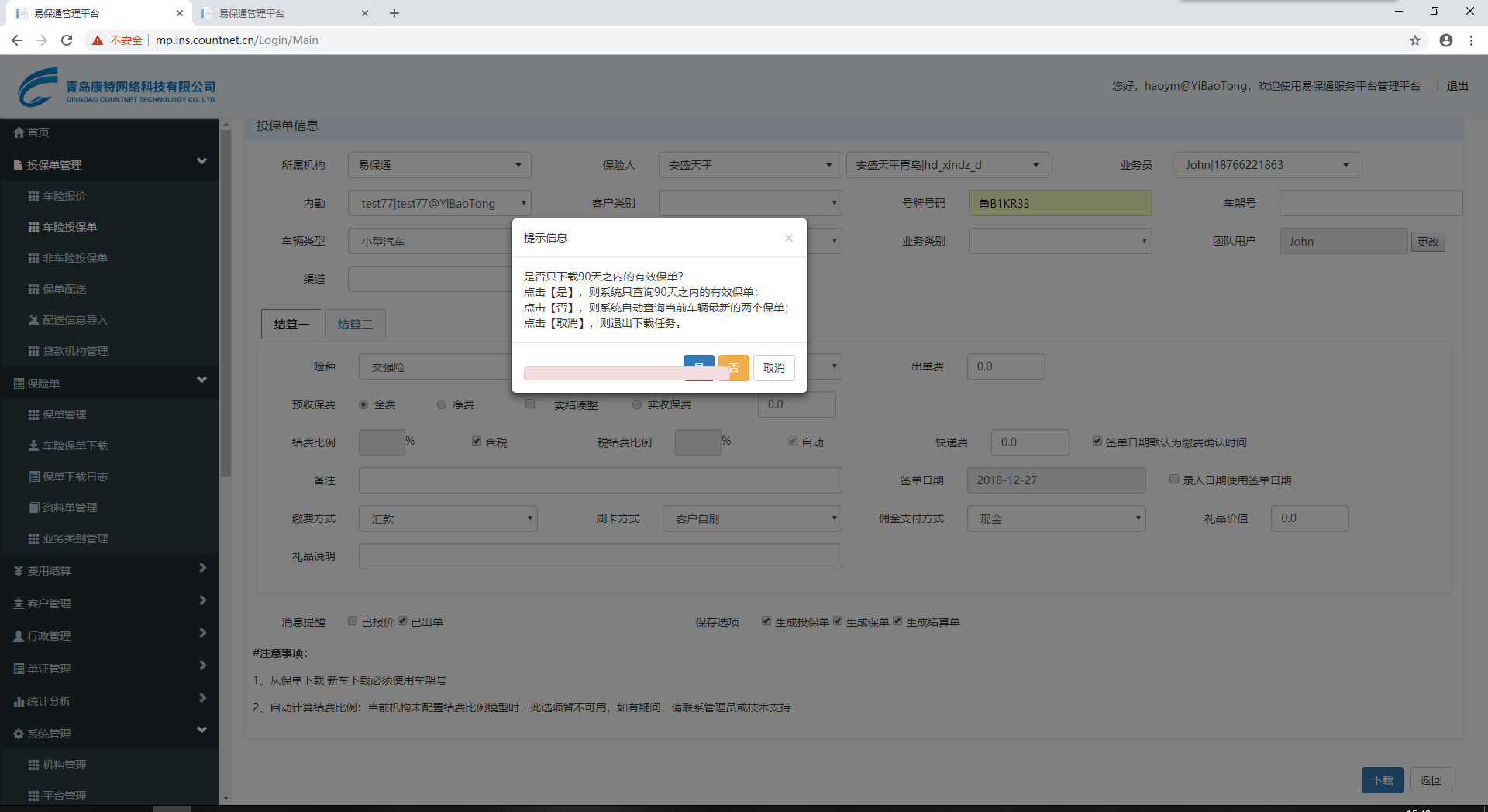The height and width of the screenshot is (812, 1488).
Task: Click the home icon beside 首页
Action: pos(19,132)
